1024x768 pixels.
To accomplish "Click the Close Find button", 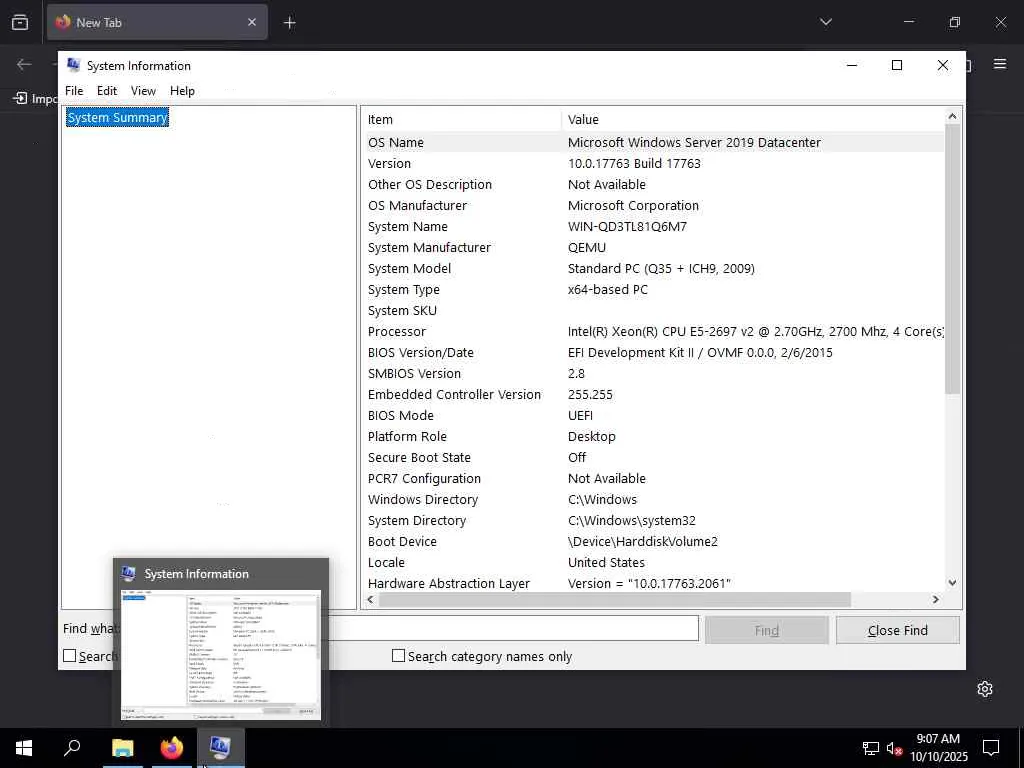I will pos(898,630).
